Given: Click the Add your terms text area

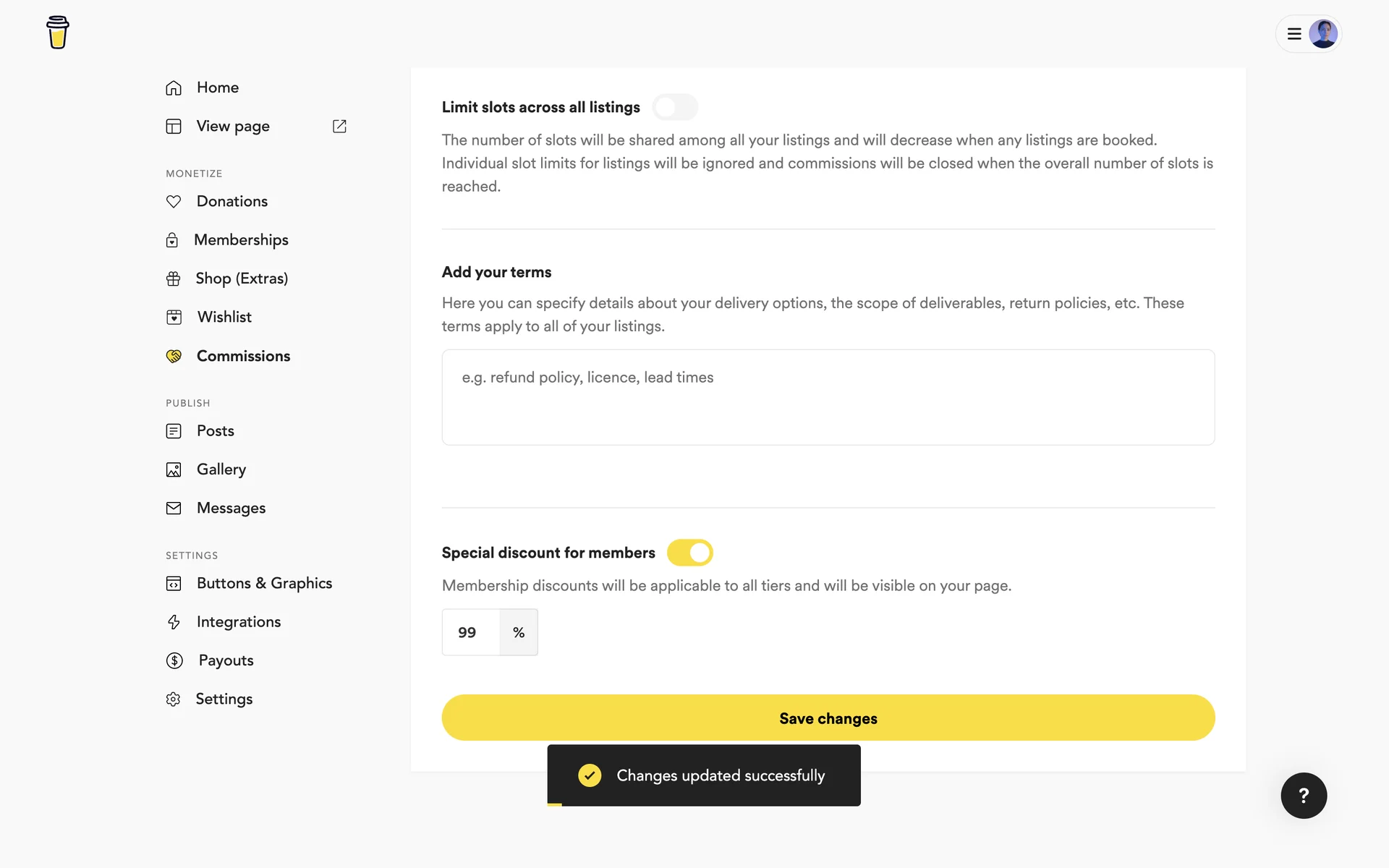Looking at the screenshot, I should point(828,397).
